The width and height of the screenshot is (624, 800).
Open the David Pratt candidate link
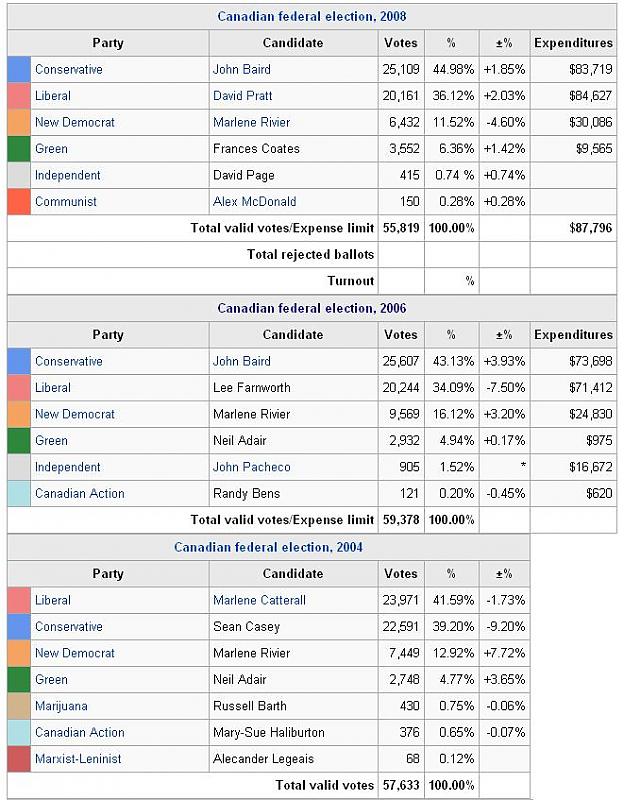pos(242,96)
